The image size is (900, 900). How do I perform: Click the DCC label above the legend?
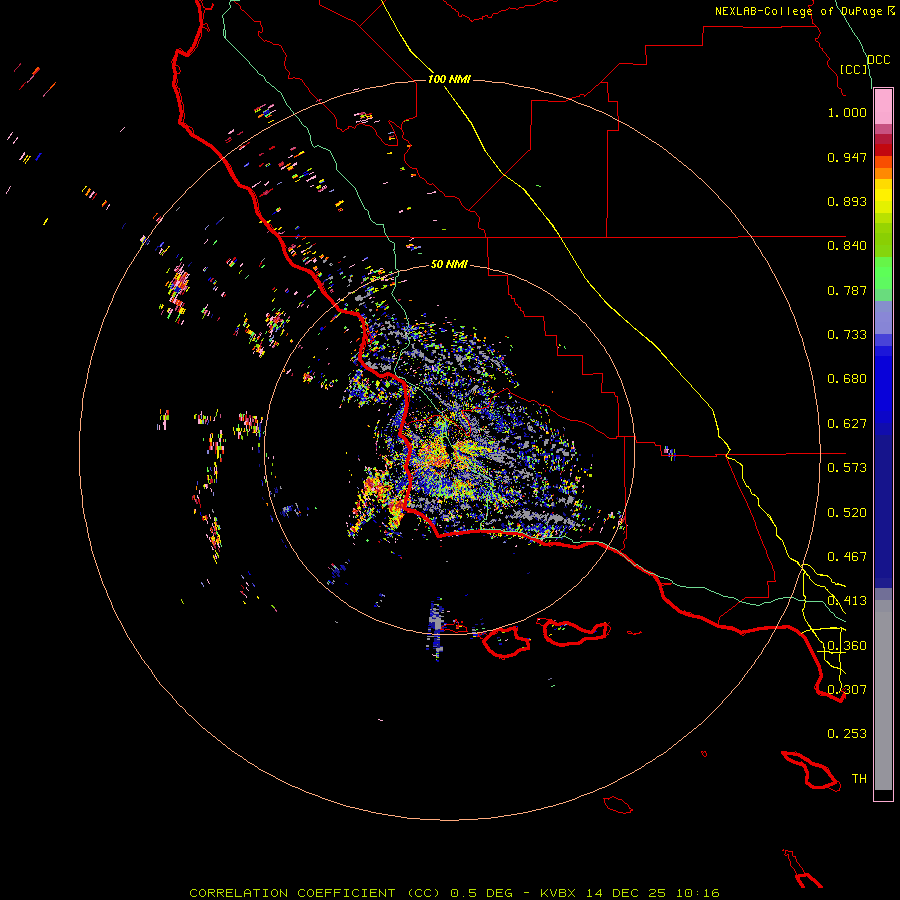point(878,60)
